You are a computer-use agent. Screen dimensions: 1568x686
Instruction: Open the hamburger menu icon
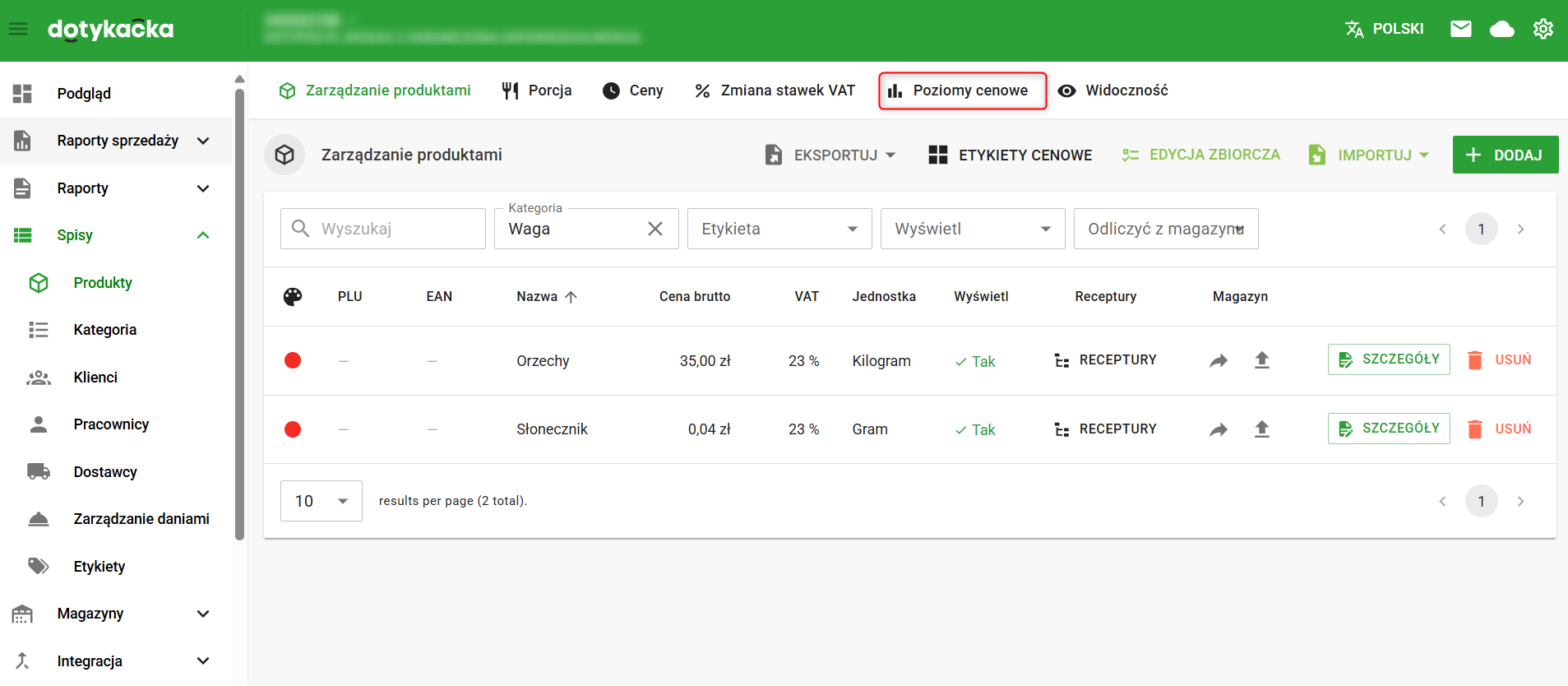[18, 30]
